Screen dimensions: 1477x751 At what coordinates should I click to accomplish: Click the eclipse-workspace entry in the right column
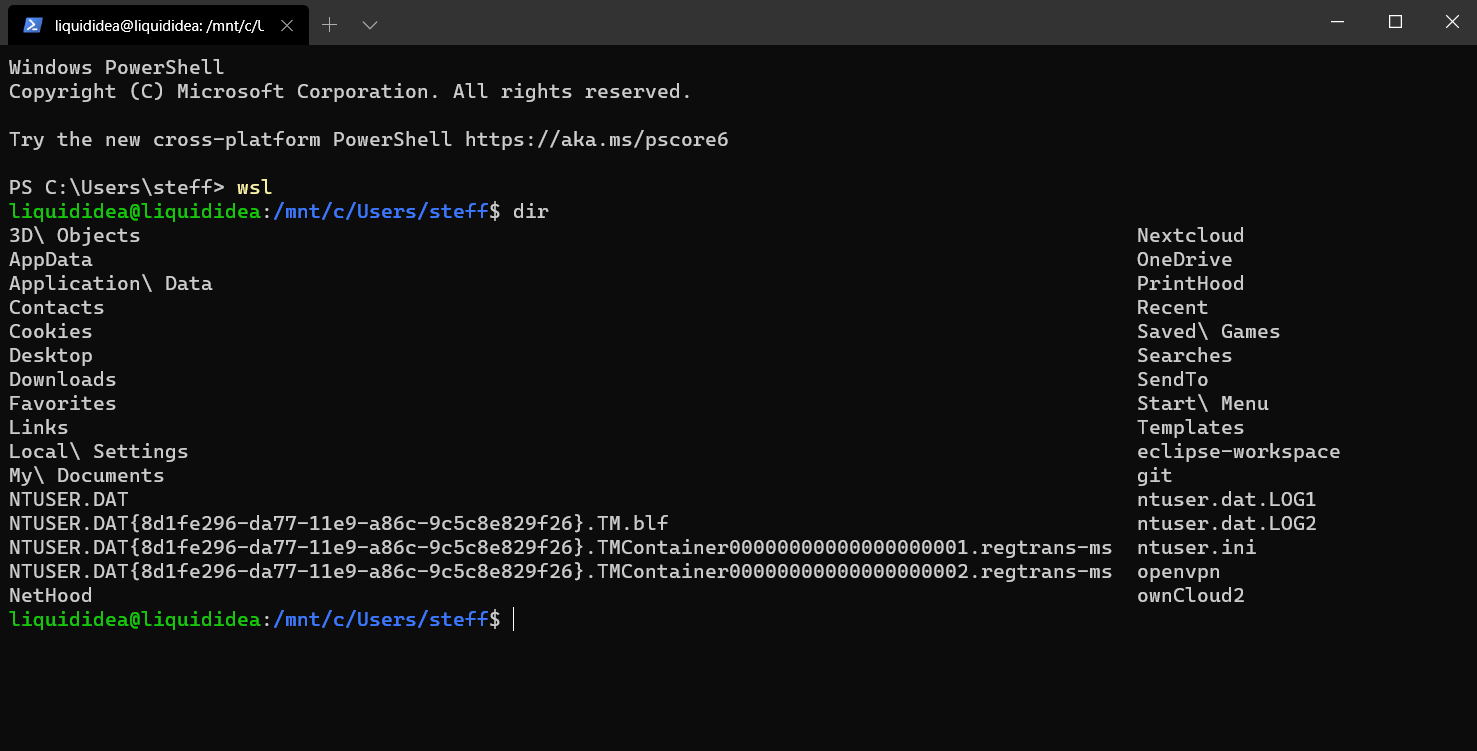point(1238,451)
